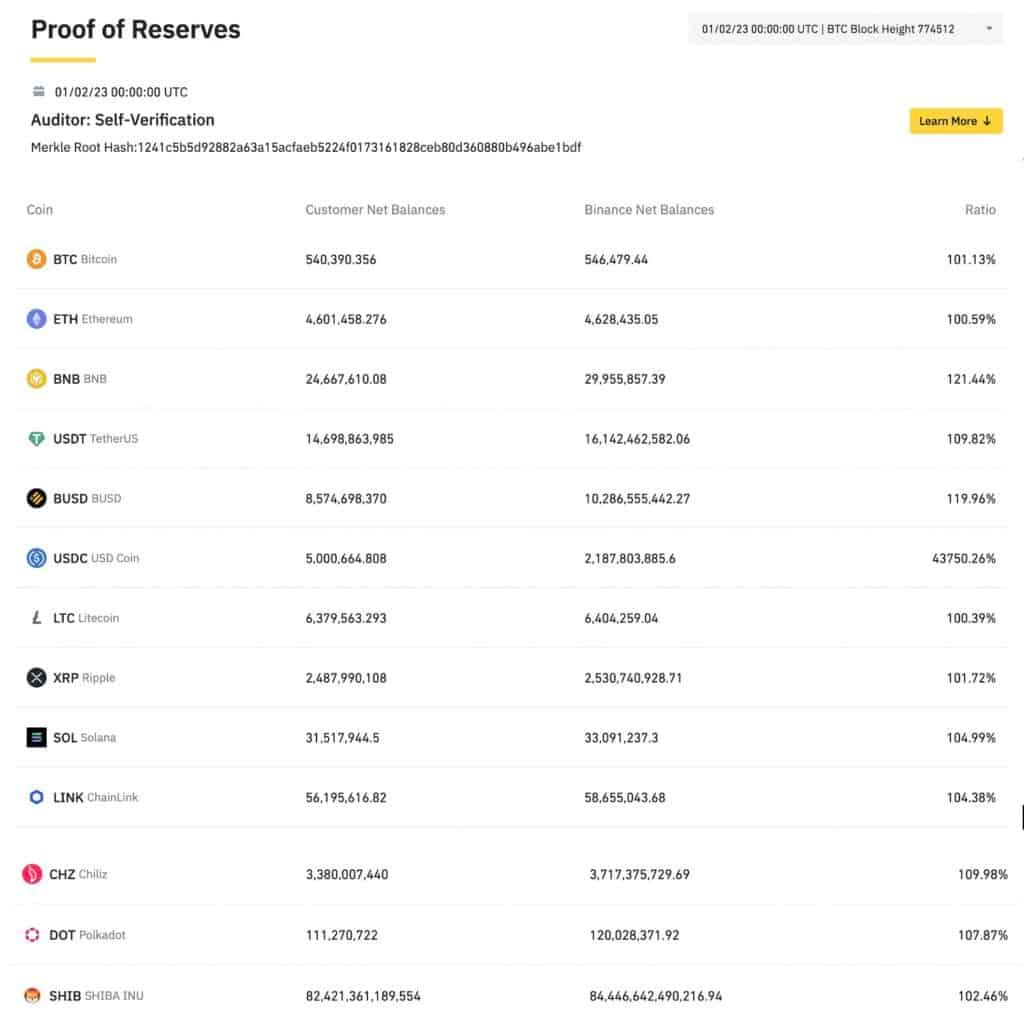1024x1016 pixels.
Task: Click the BUSD coin icon
Action: 36,498
